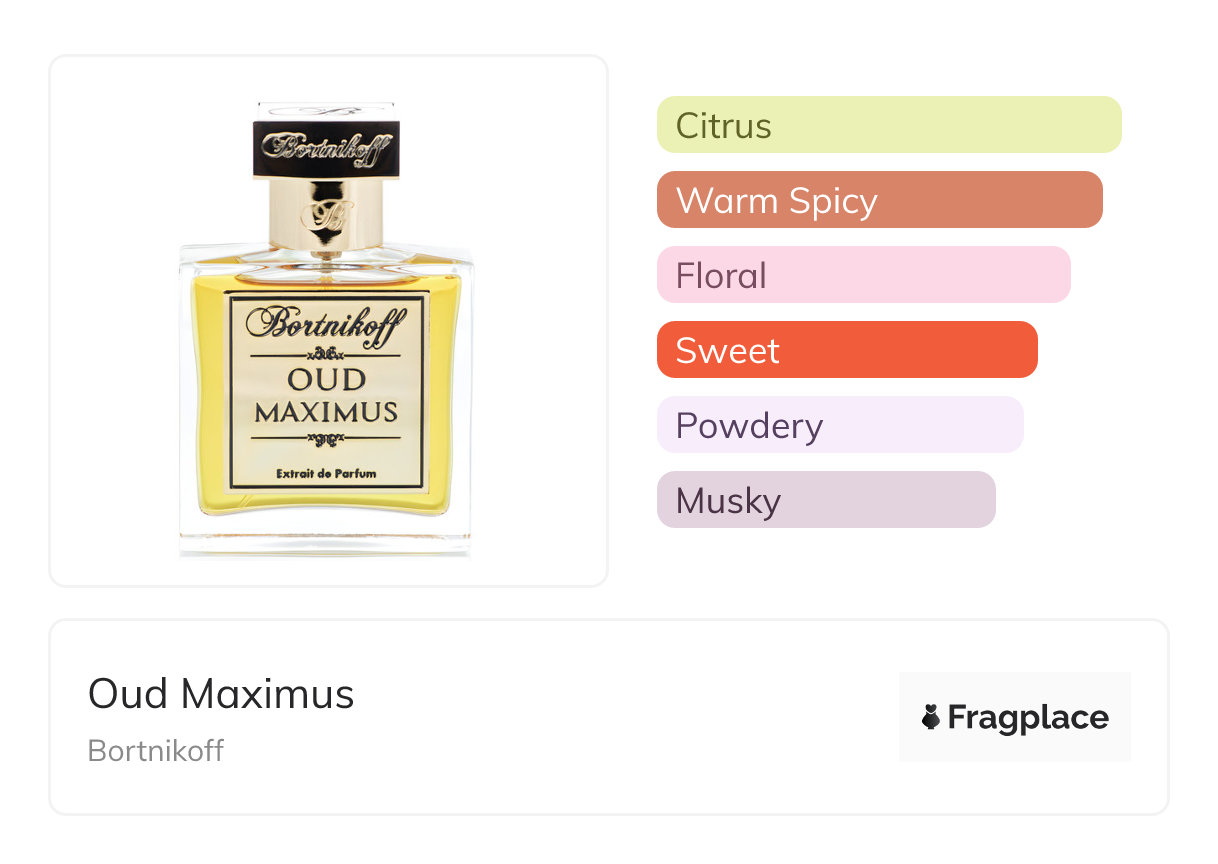Click the ornament below MAXIMUS on label
The width and height of the screenshot is (1218, 864).
click(324, 438)
